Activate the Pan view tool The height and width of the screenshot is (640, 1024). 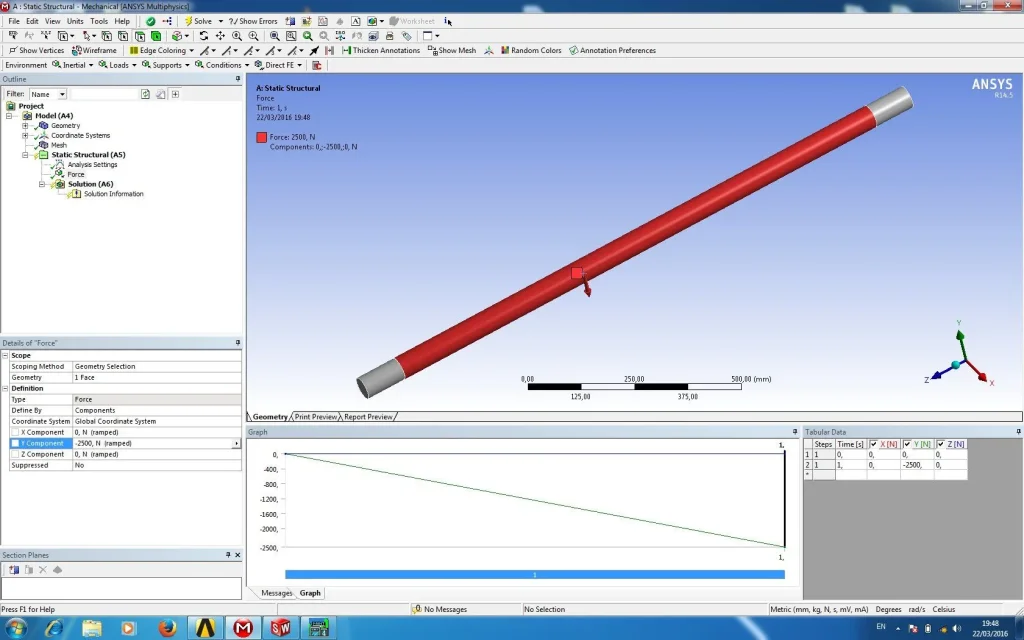coord(220,36)
